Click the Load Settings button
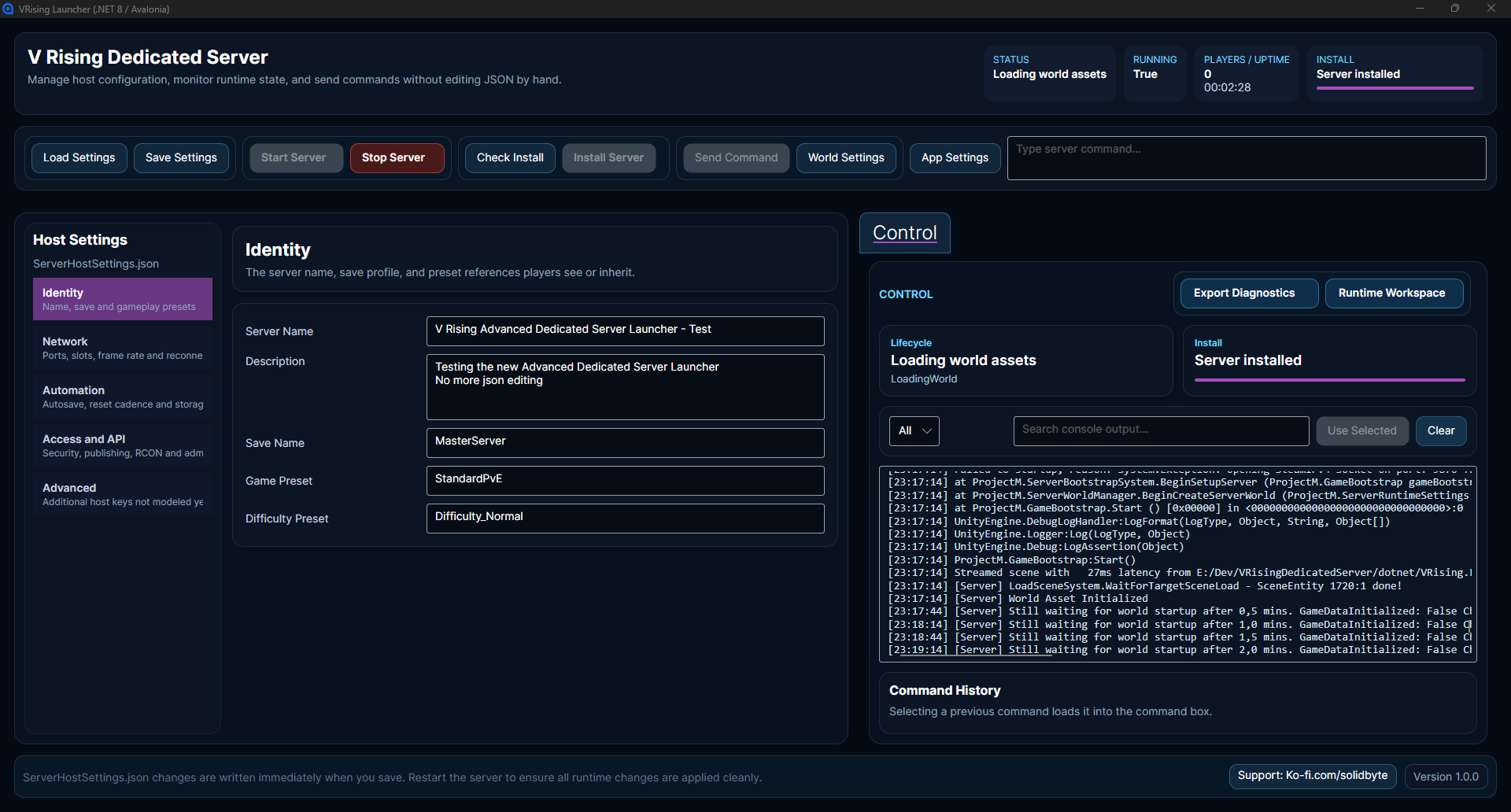 click(79, 157)
